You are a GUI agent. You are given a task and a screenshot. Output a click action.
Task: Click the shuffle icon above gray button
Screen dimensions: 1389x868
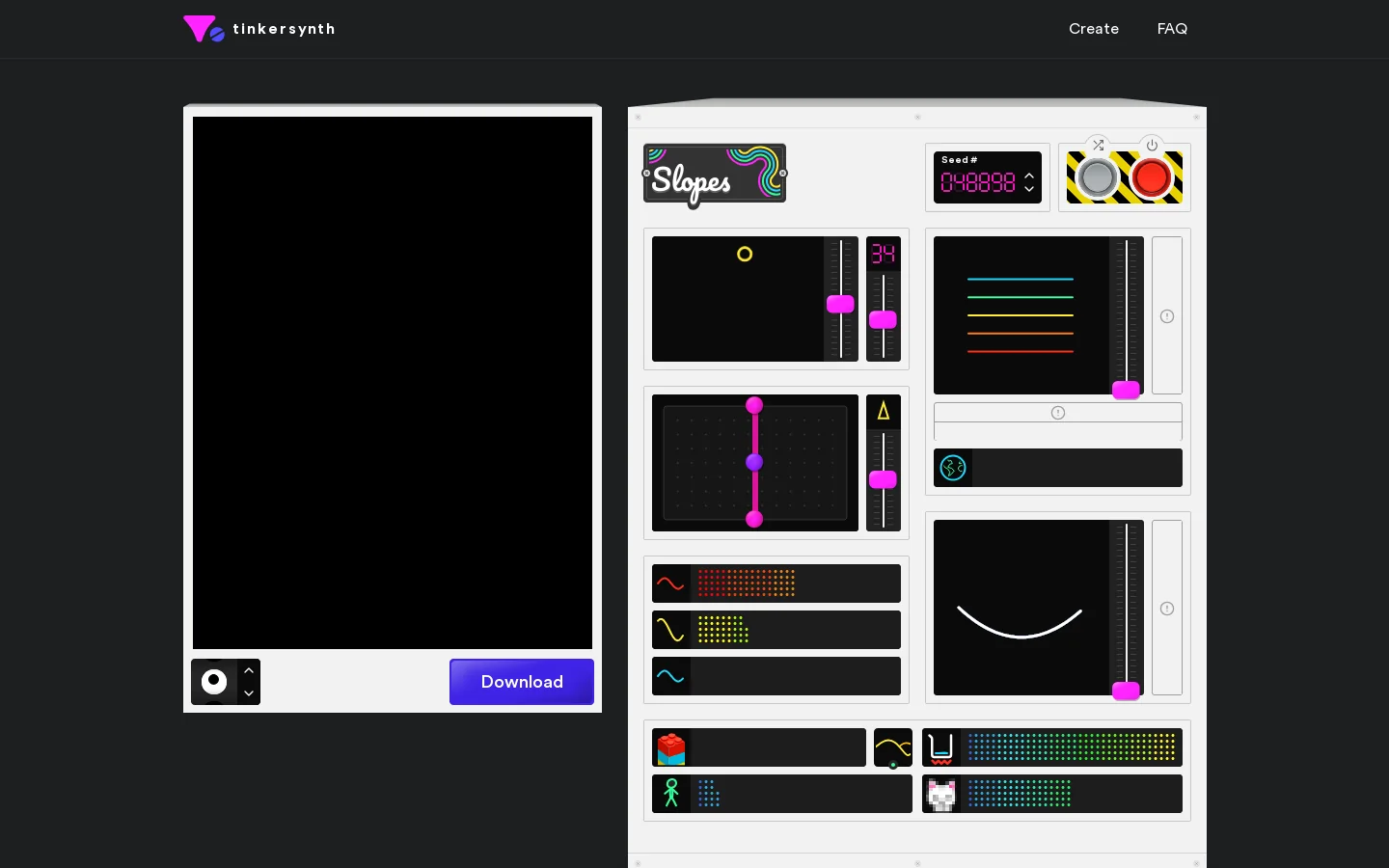click(1098, 146)
